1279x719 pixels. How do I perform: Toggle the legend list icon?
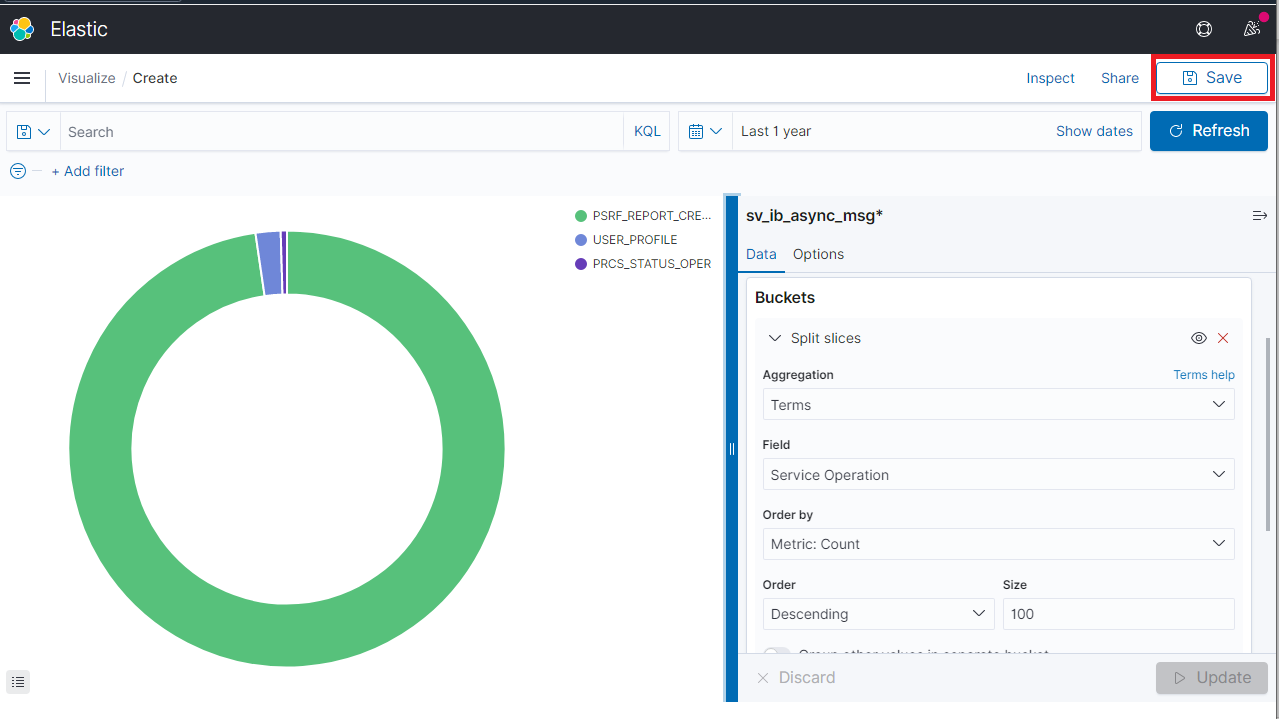pyautogui.click(x=18, y=682)
